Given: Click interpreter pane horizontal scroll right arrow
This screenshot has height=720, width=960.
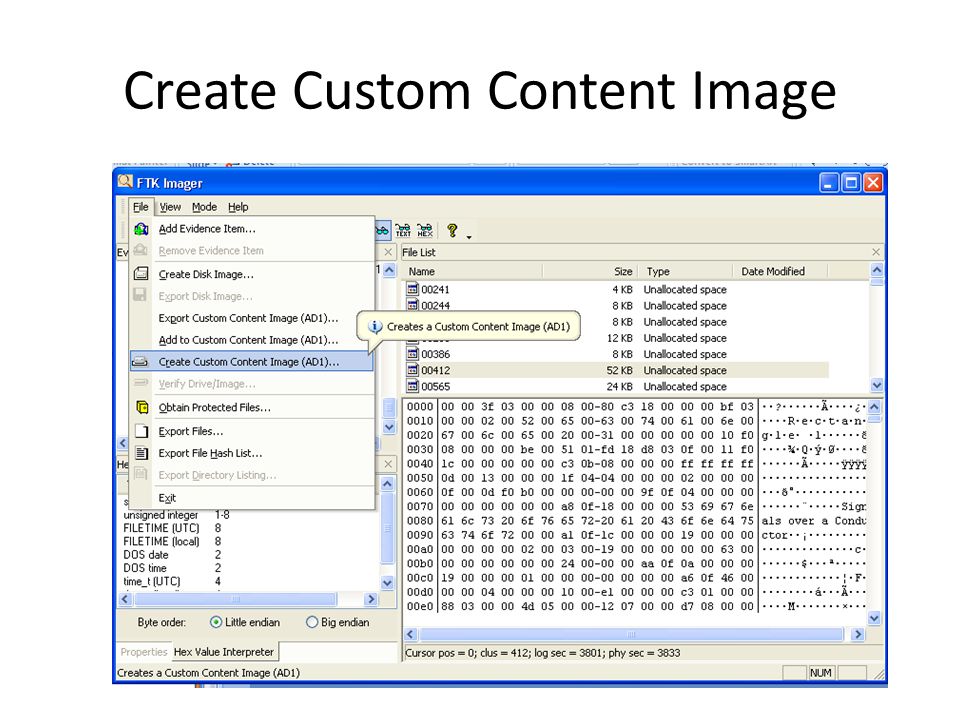Looking at the screenshot, I should [371, 599].
